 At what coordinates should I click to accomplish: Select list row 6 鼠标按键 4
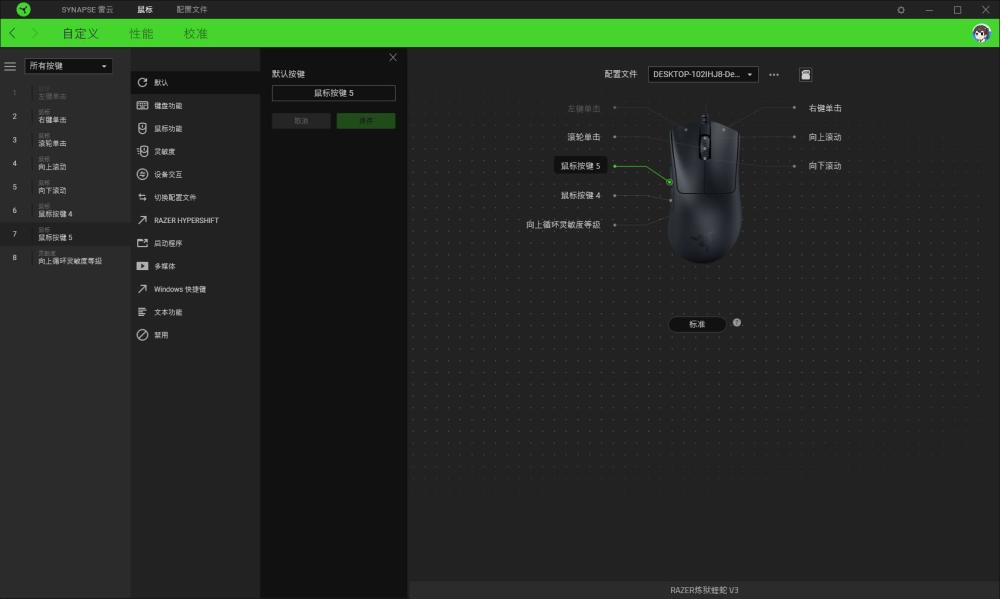tap(65, 211)
